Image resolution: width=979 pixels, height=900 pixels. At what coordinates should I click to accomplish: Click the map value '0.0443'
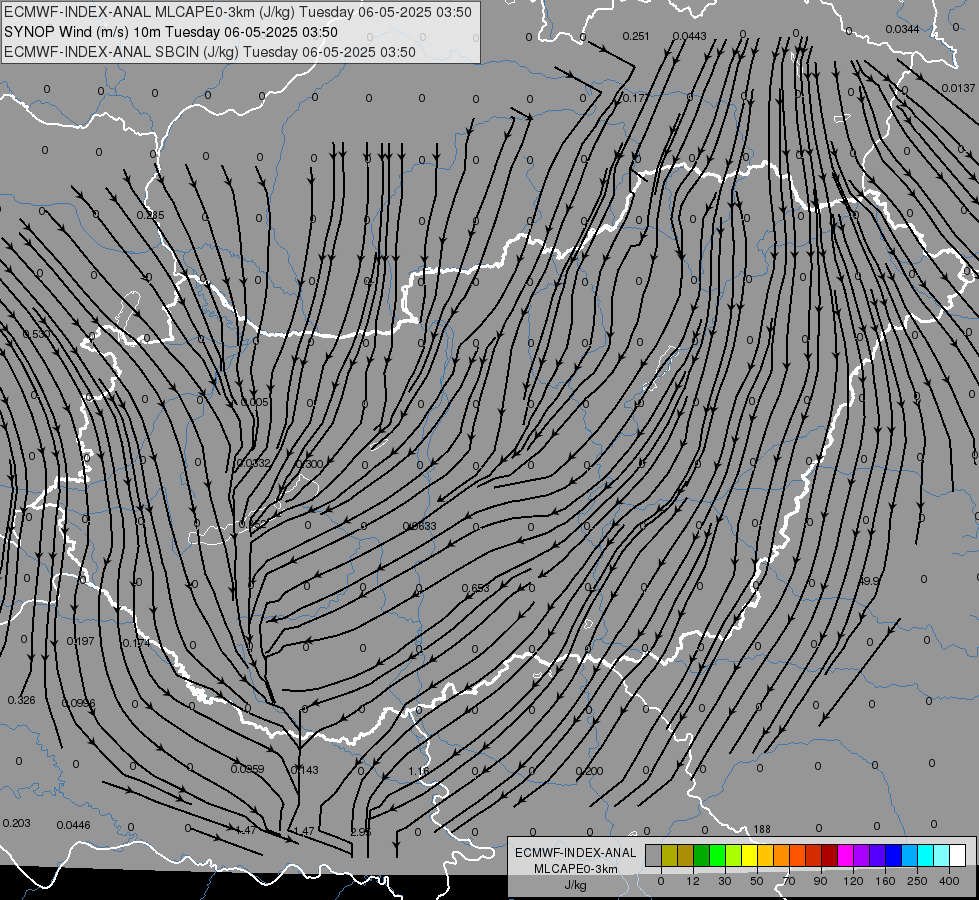[690, 36]
